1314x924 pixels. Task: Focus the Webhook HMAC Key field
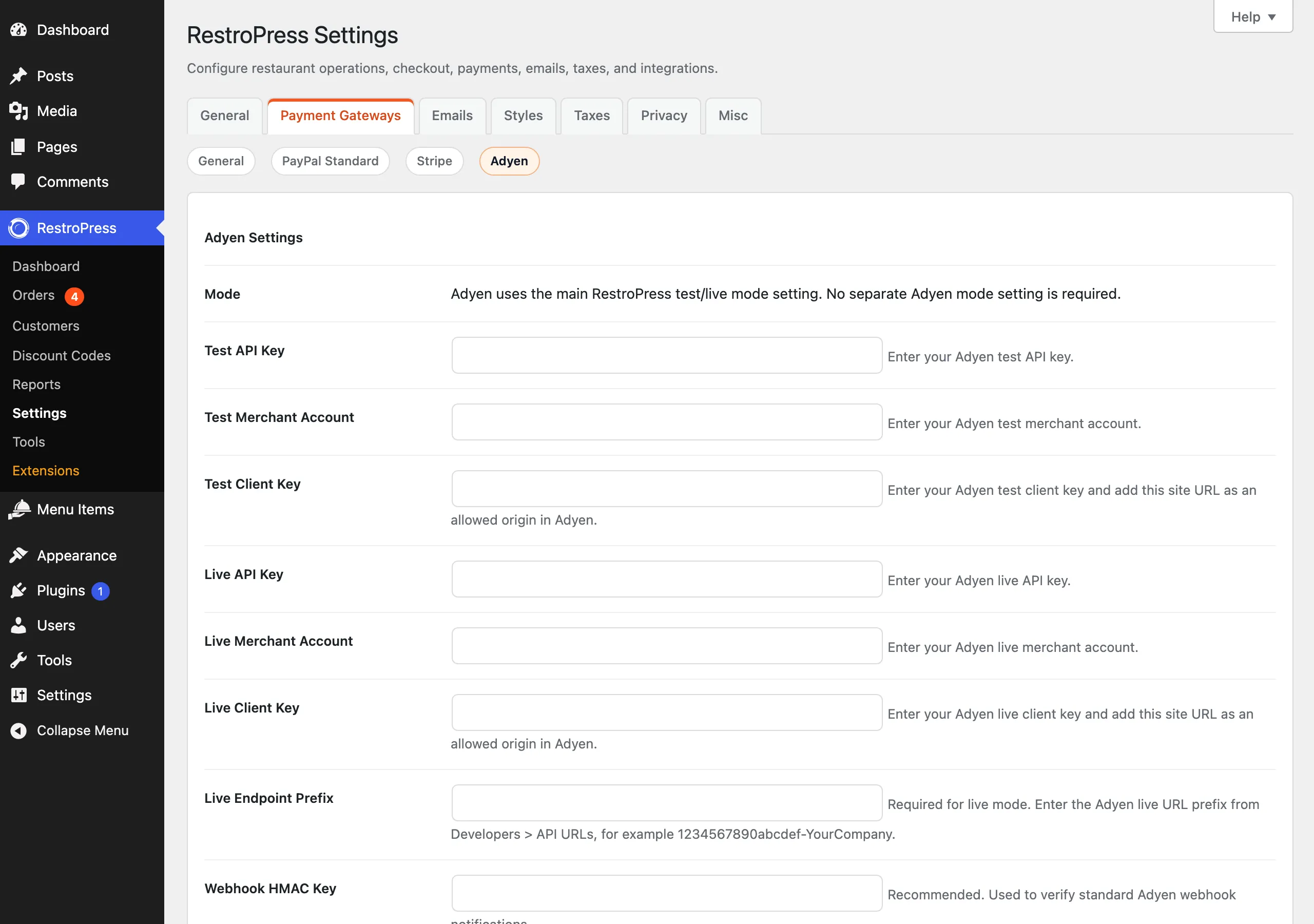point(667,893)
